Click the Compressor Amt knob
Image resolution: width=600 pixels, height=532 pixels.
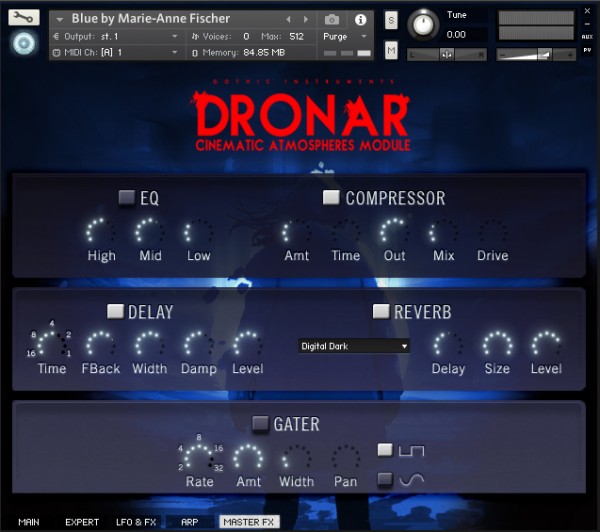297,232
